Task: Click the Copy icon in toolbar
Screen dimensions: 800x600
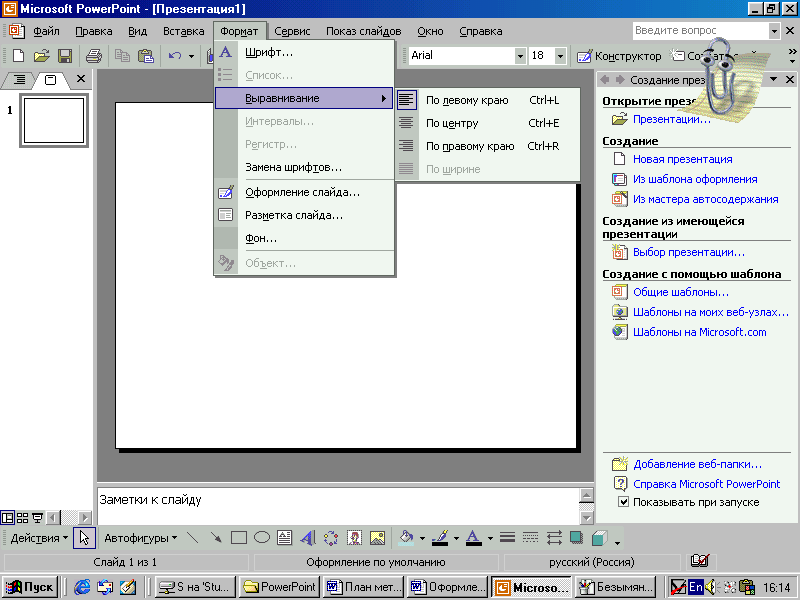Action: pyautogui.click(x=122, y=56)
